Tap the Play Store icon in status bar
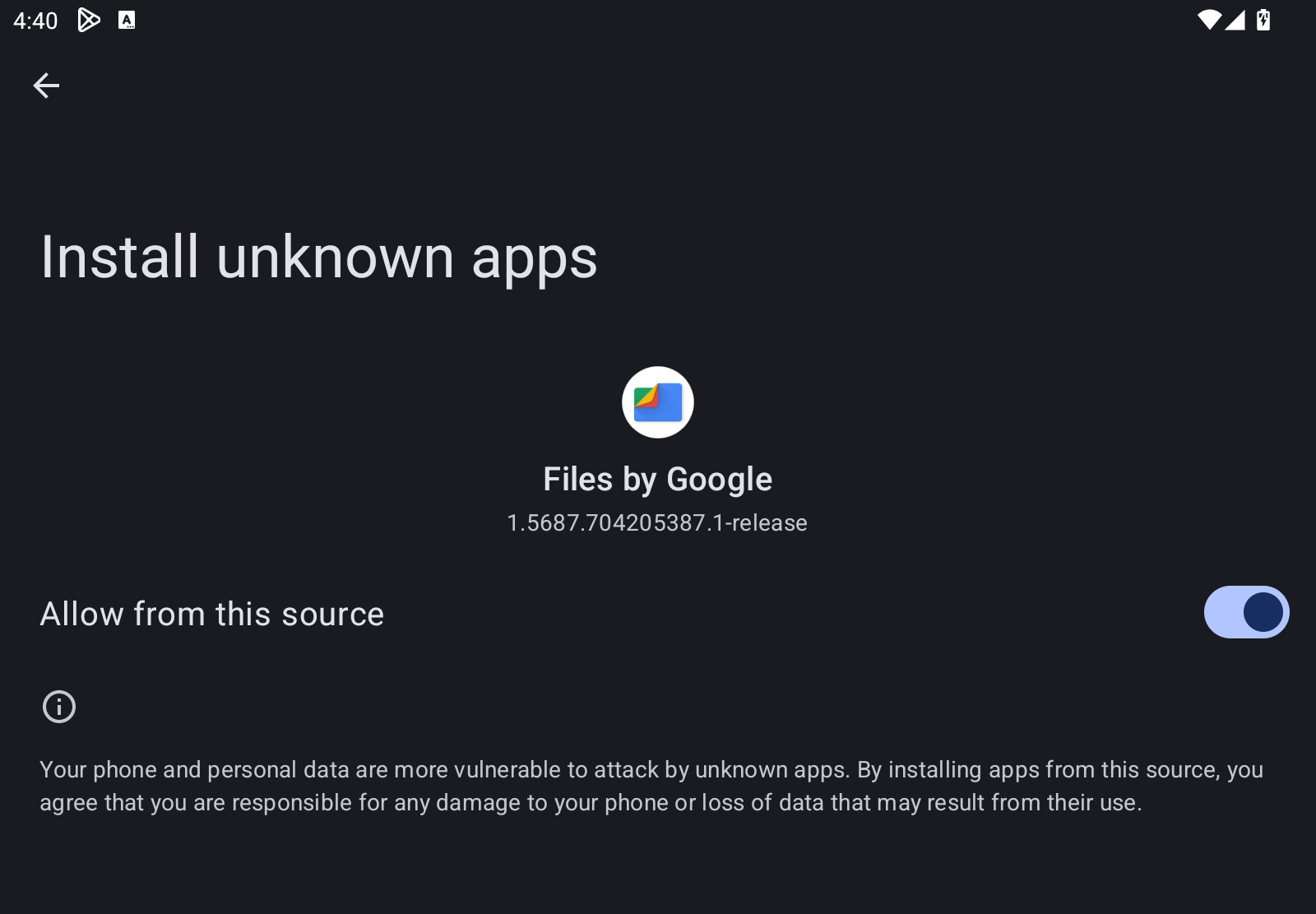Screen dimensions: 1316x914 click(x=89, y=20)
